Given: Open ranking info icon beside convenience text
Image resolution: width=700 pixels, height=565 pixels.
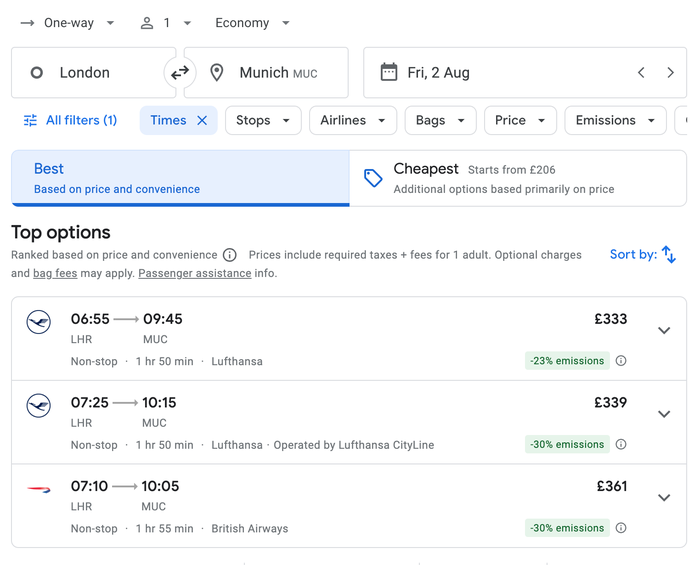Looking at the screenshot, I should (x=229, y=255).
